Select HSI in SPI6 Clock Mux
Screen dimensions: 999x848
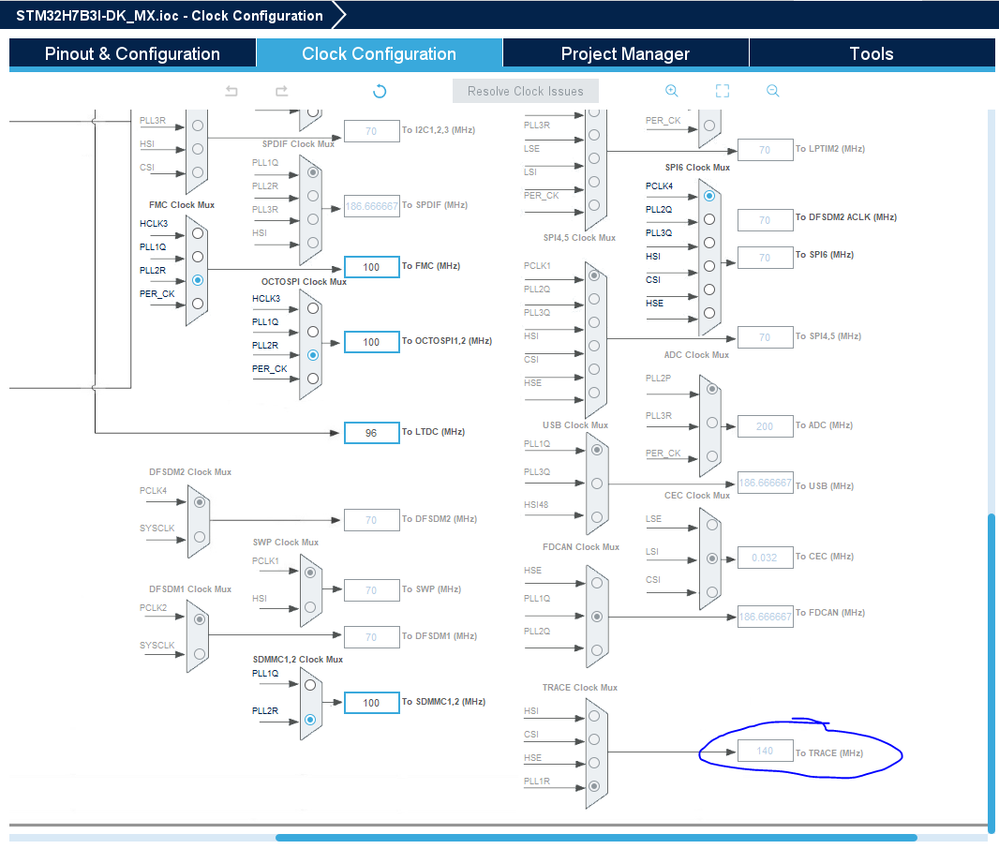[x=709, y=266]
